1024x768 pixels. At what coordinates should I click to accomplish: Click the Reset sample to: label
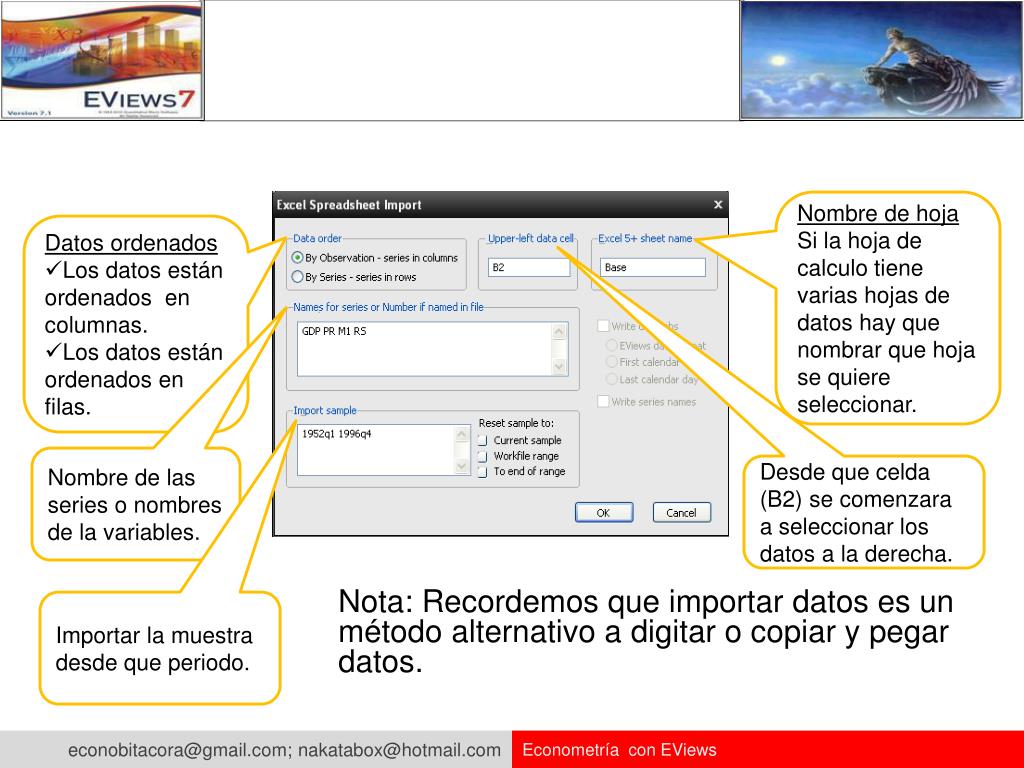click(x=516, y=423)
